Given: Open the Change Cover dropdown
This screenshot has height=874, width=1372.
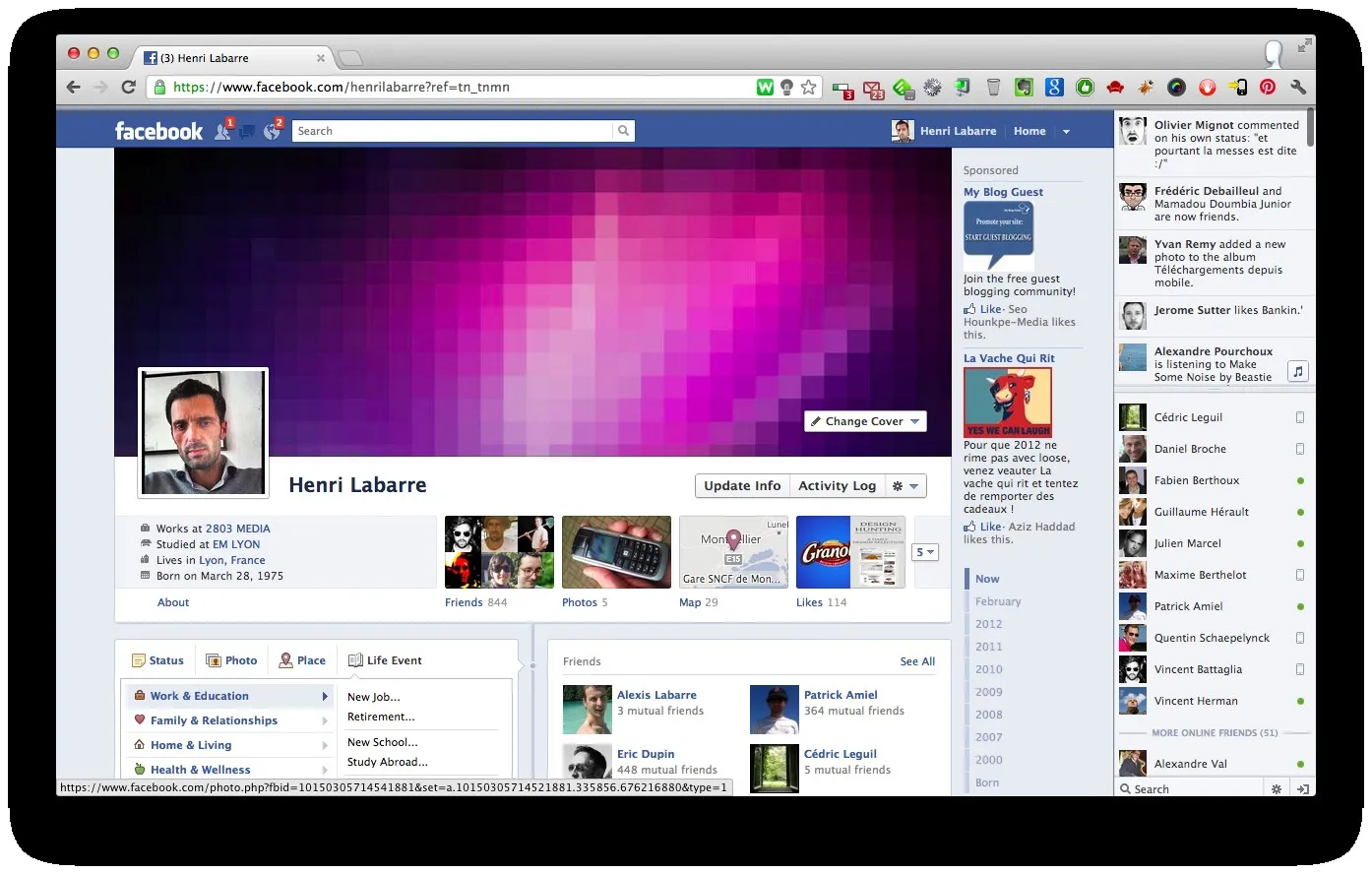Looking at the screenshot, I should [865, 421].
